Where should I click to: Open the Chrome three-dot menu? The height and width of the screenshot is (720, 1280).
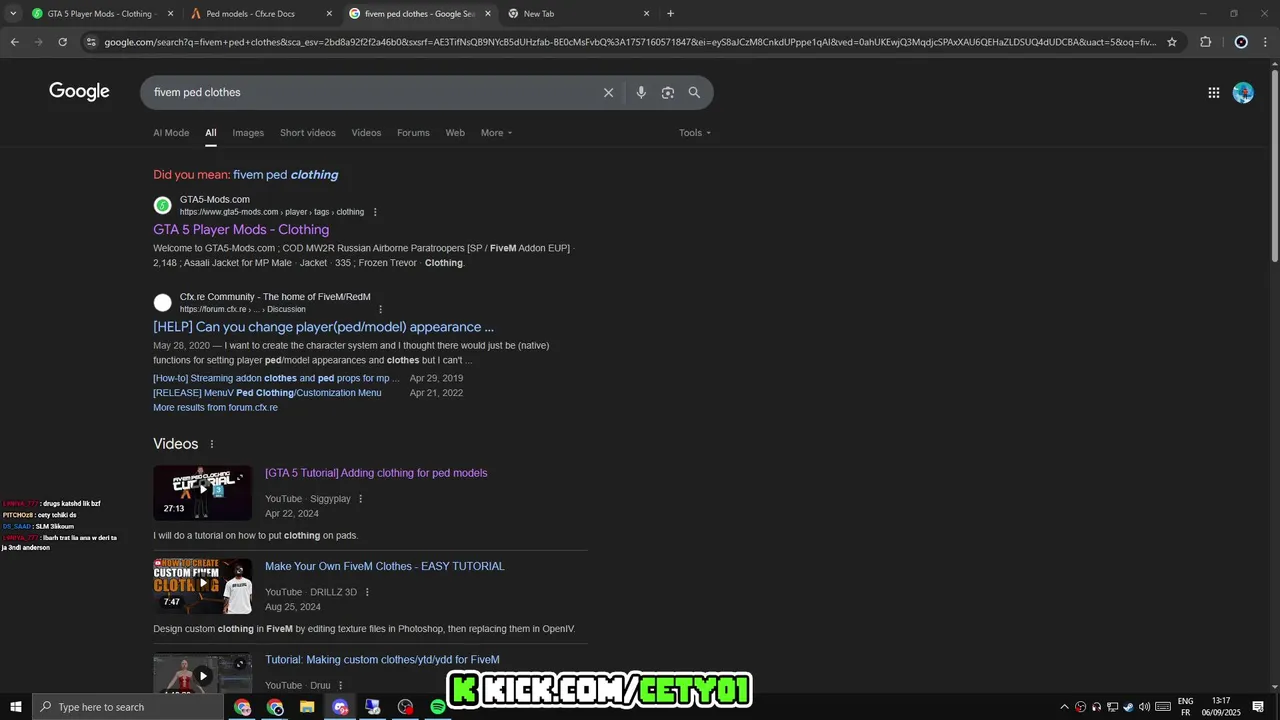(x=1265, y=42)
